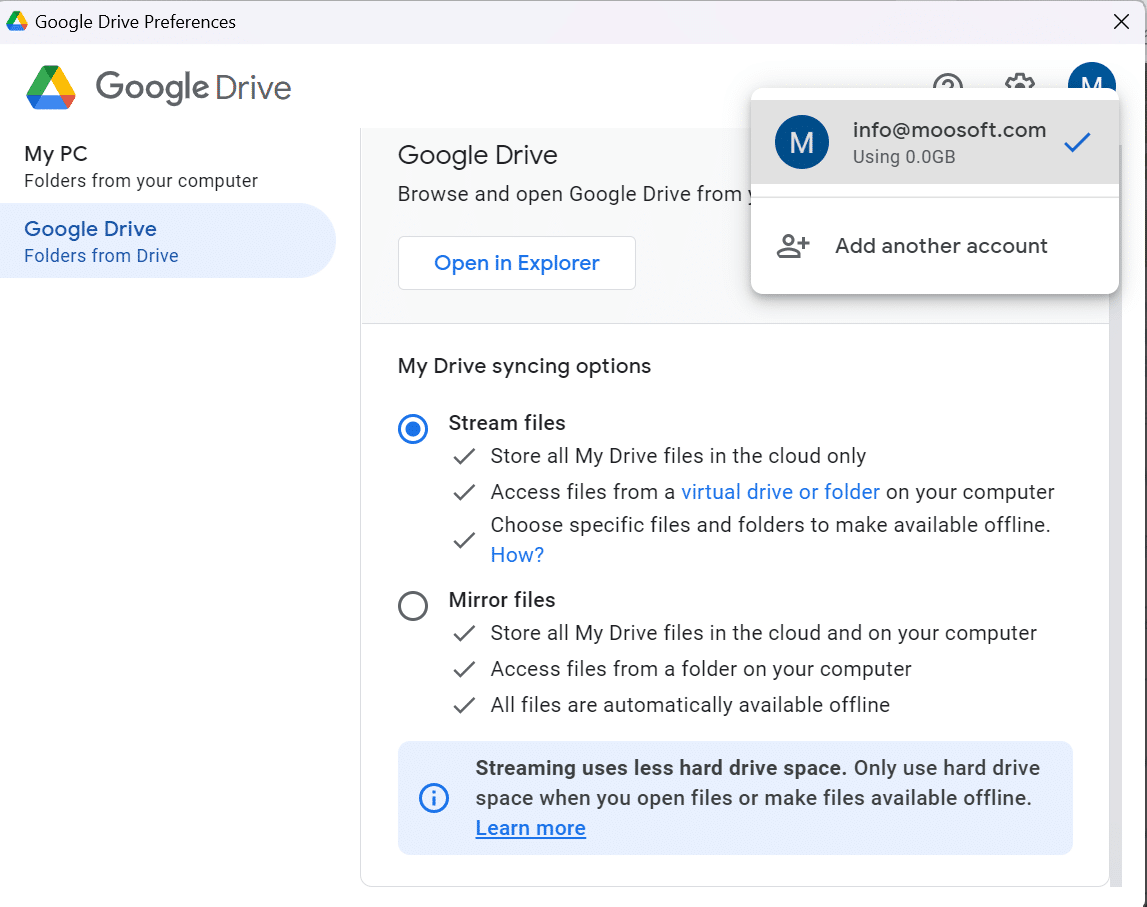Open the help question mark icon
The height and width of the screenshot is (907, 1147).
pyautogui.click(x=948, y=80)
